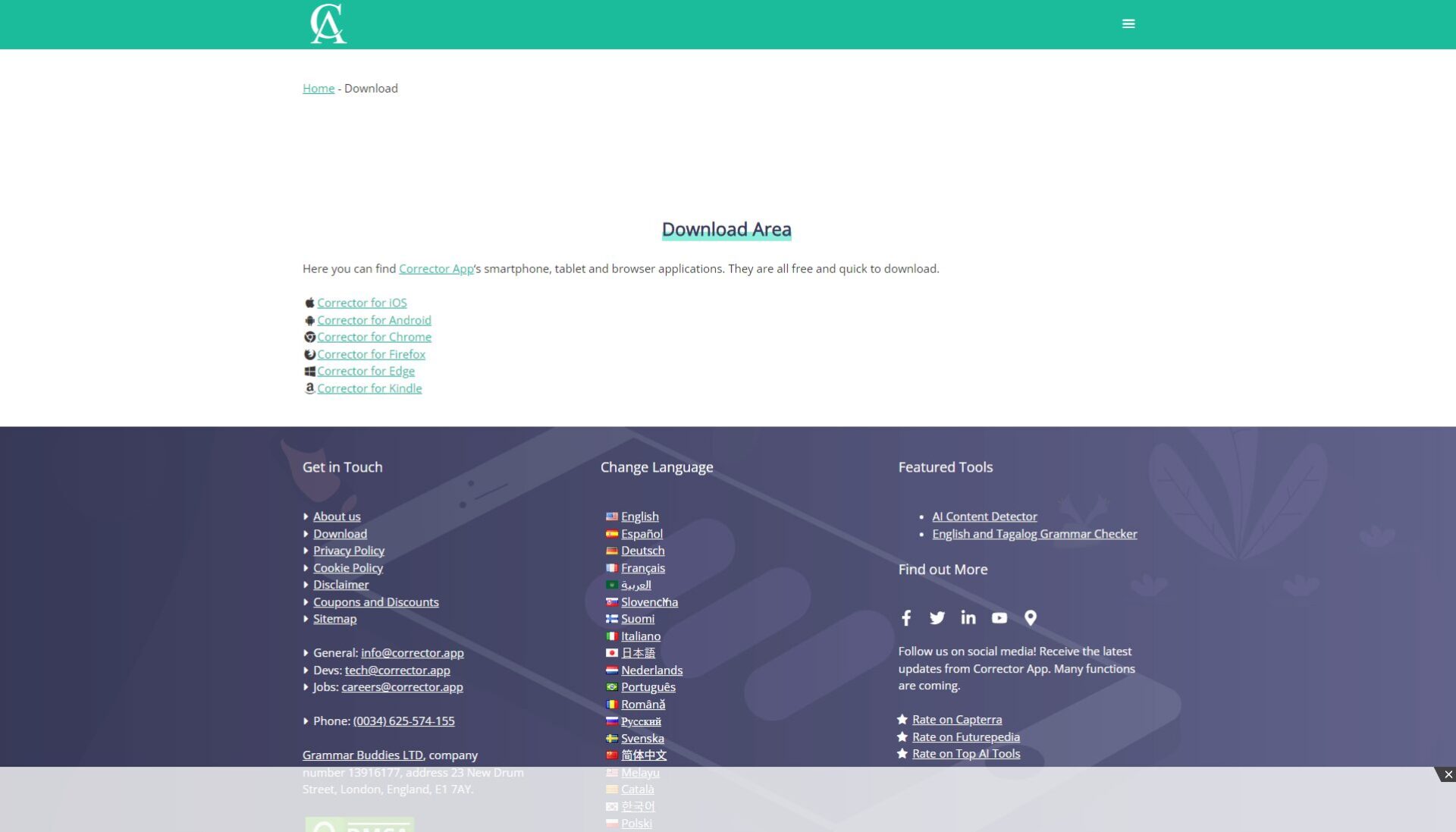Screen dimensions: 1456x832
Task: Open AI Content Detector tool
Action: (x=984, y=516)
